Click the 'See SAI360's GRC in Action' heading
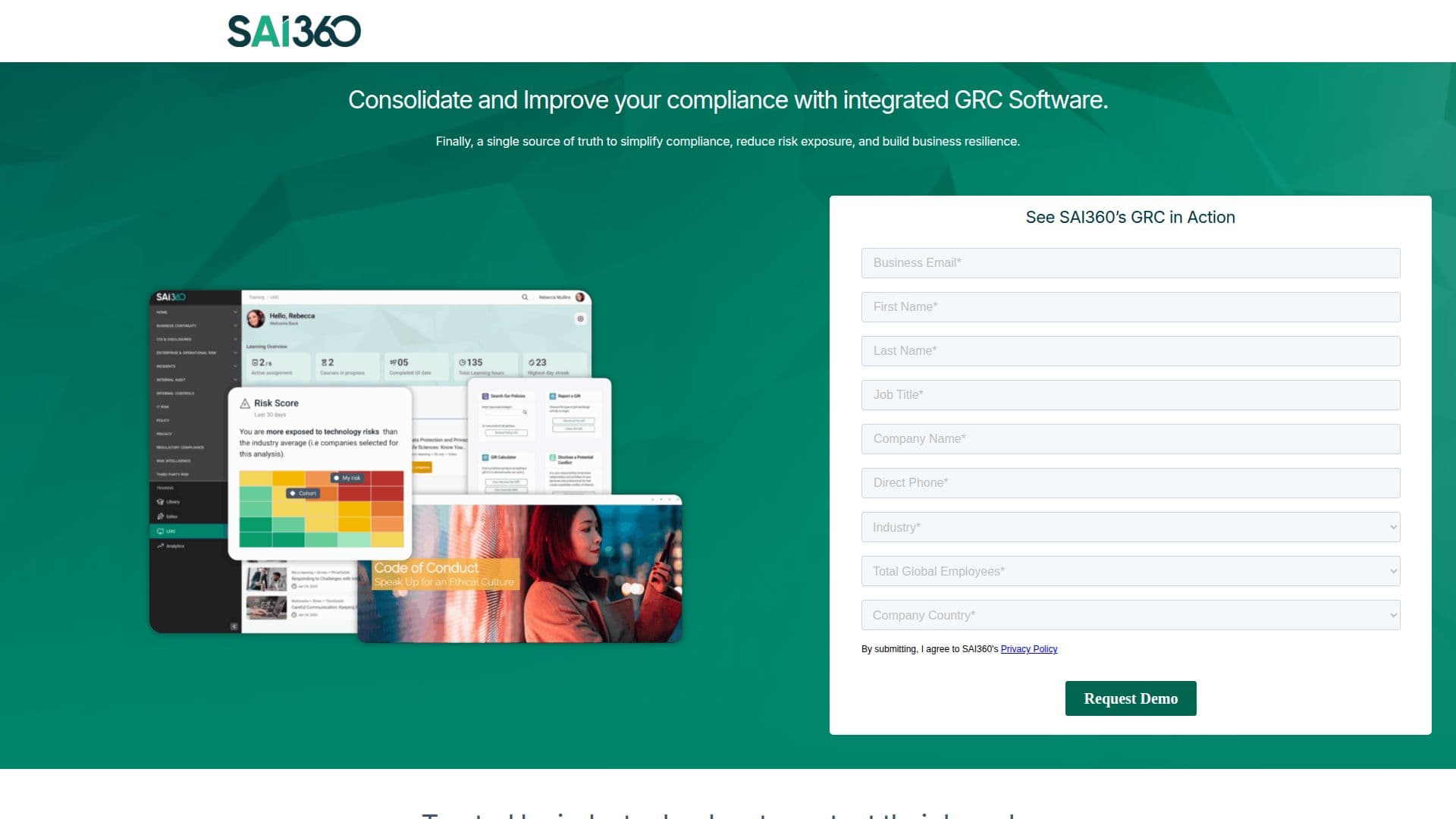 1130,218
